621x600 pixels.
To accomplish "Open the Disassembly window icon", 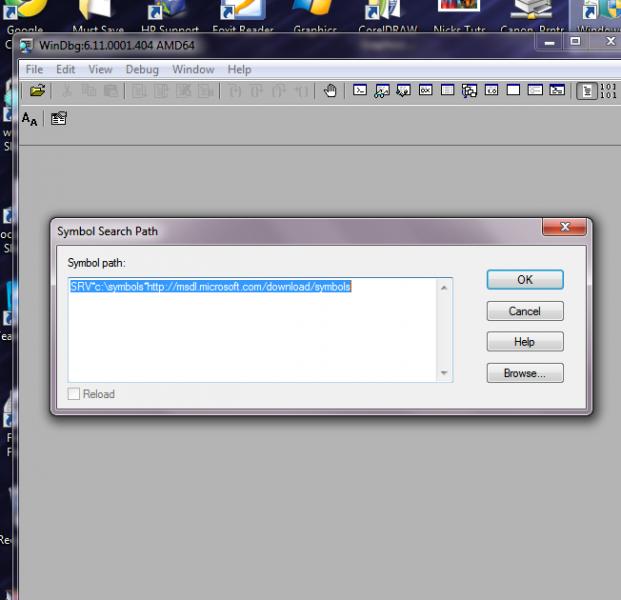I will click(491, 90).
